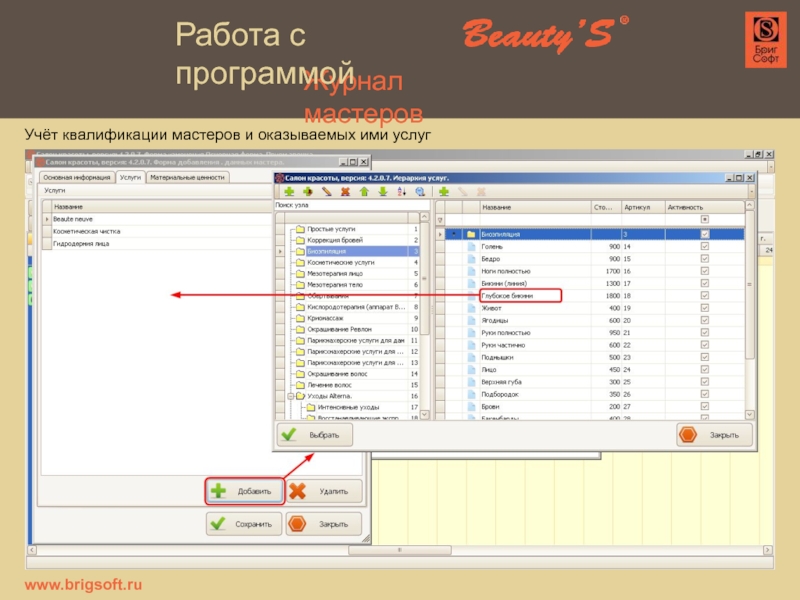
Task: Click the folder icon of Лечение волос
Action: 300,385
